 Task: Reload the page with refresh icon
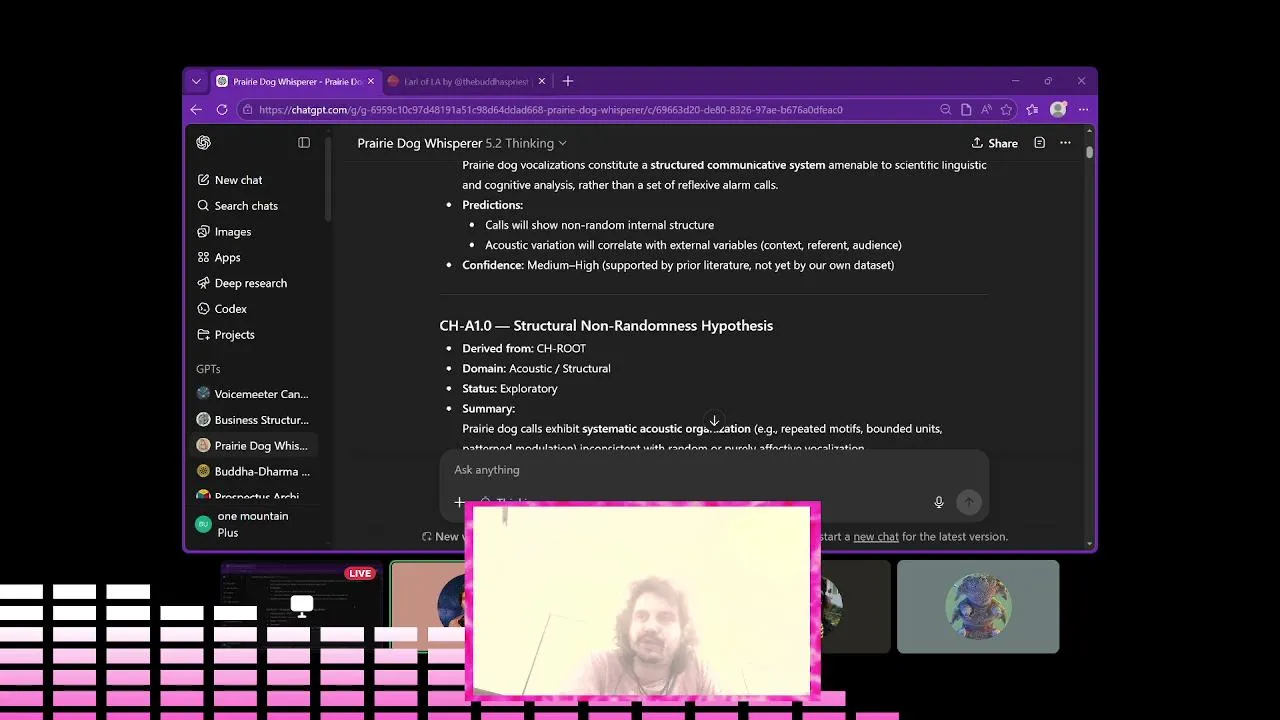(221, 110)
